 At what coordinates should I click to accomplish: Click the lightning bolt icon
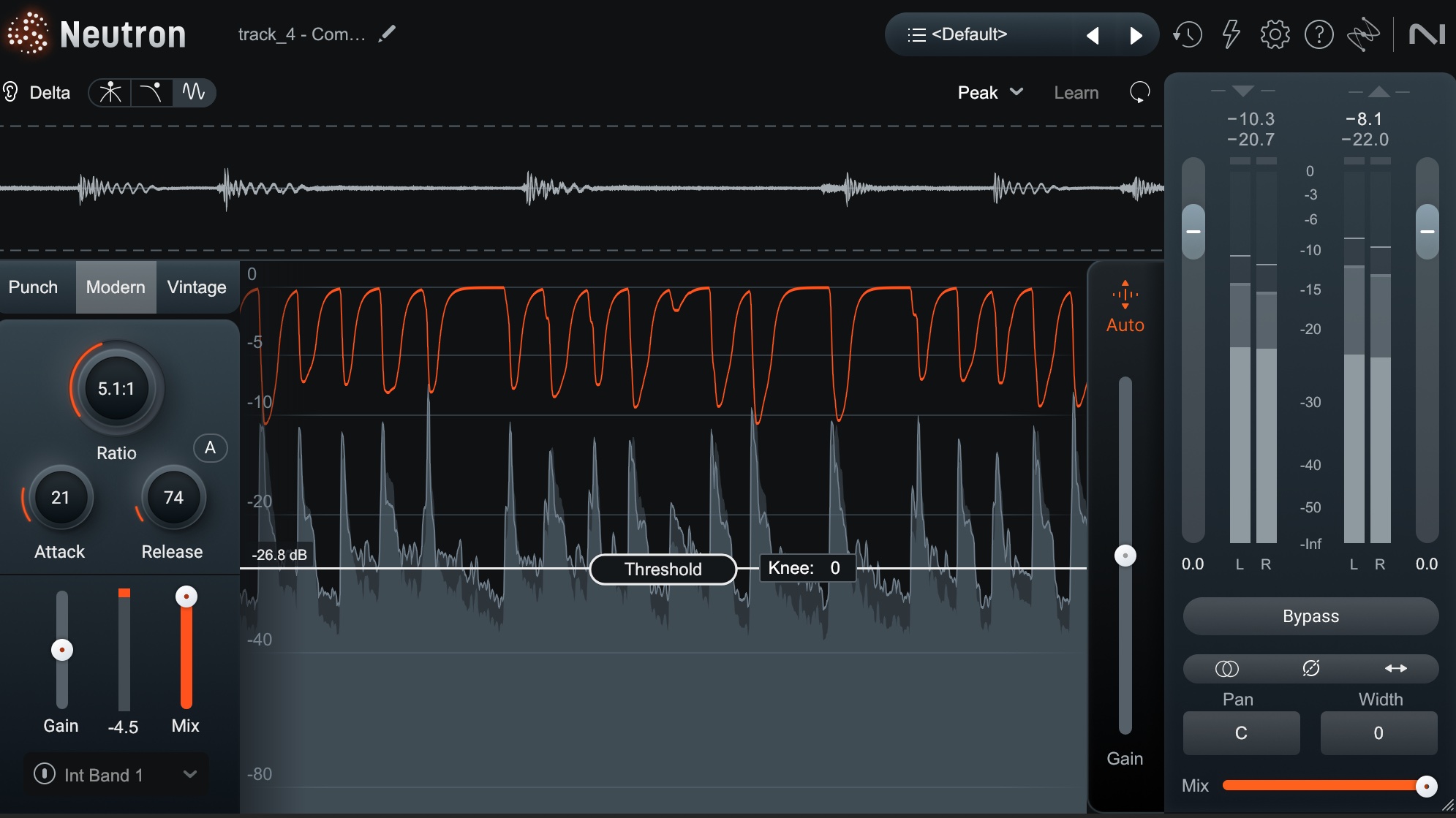pyautogui.click(x=1231, y=34)
